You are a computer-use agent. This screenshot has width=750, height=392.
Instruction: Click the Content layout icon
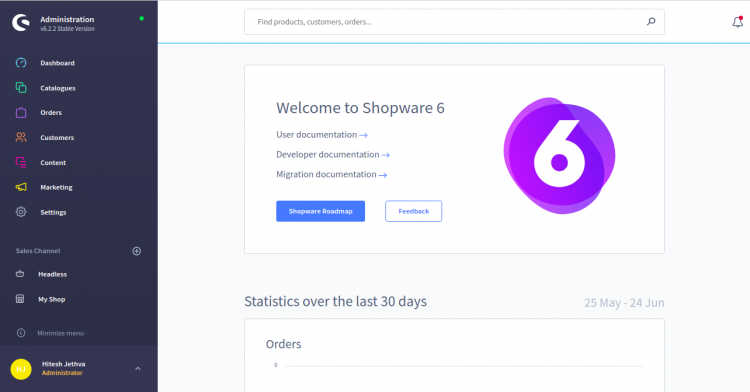[x=21, y=162]
